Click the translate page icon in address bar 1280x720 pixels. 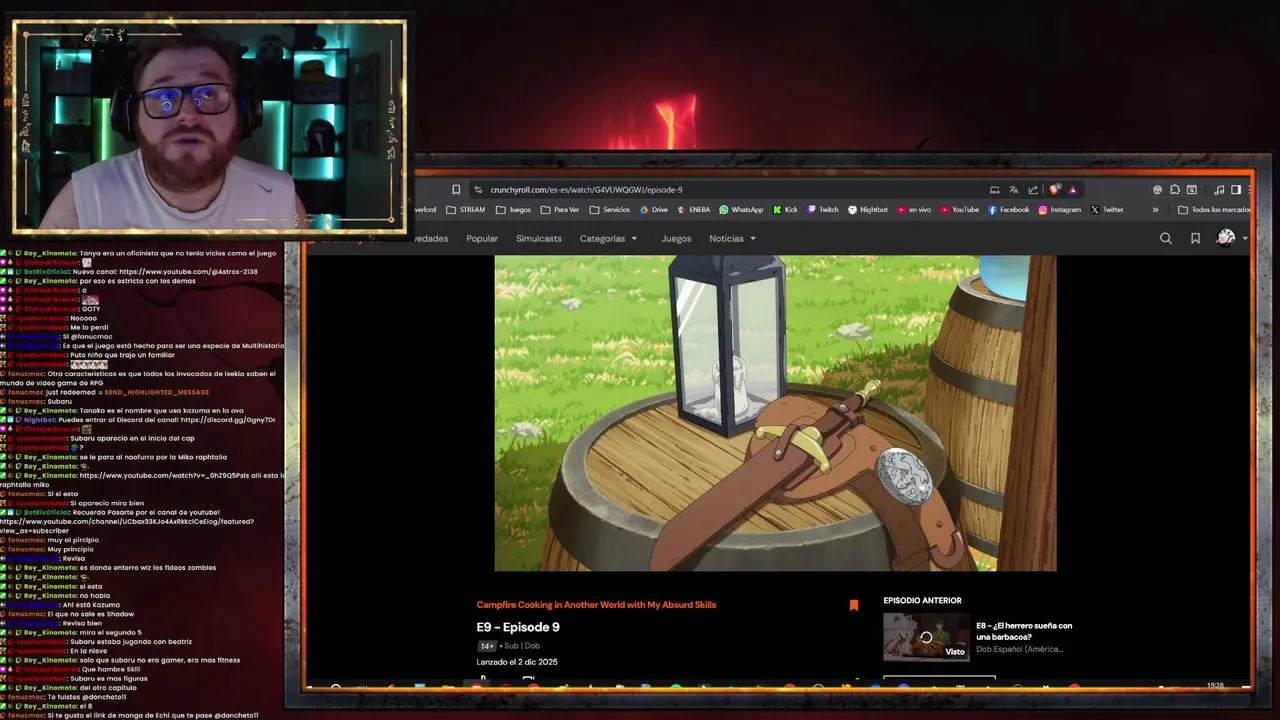tap(1013, 190)
